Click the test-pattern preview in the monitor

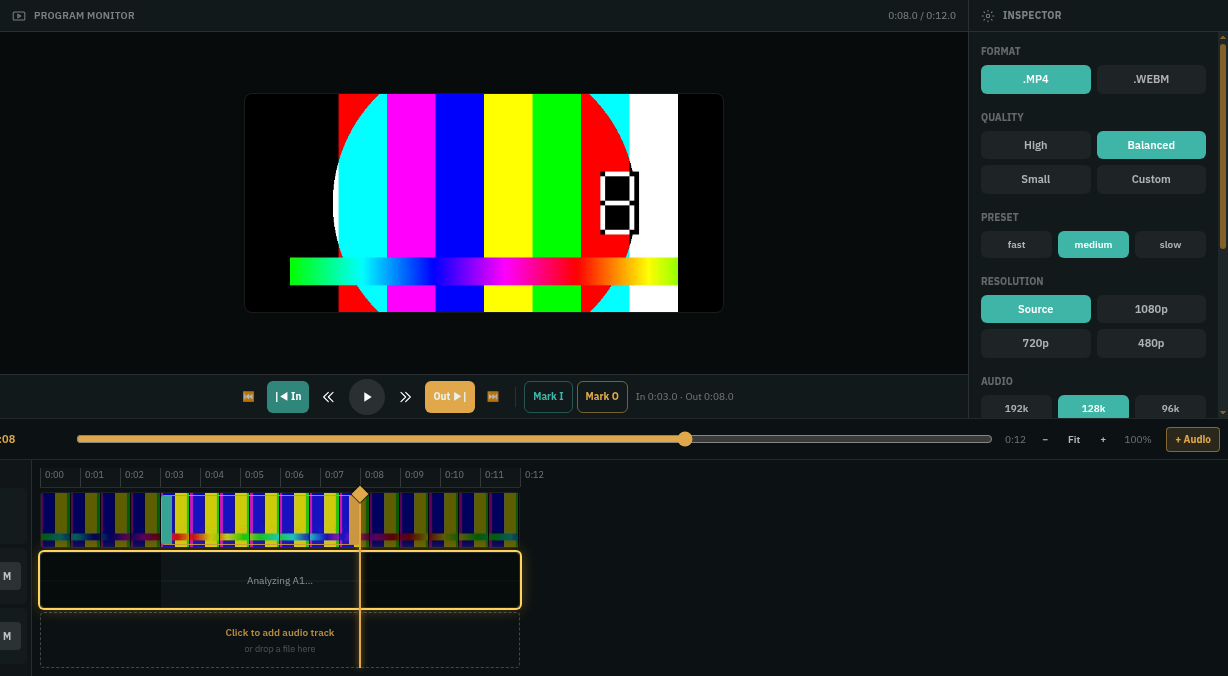(x=484, y=203)
